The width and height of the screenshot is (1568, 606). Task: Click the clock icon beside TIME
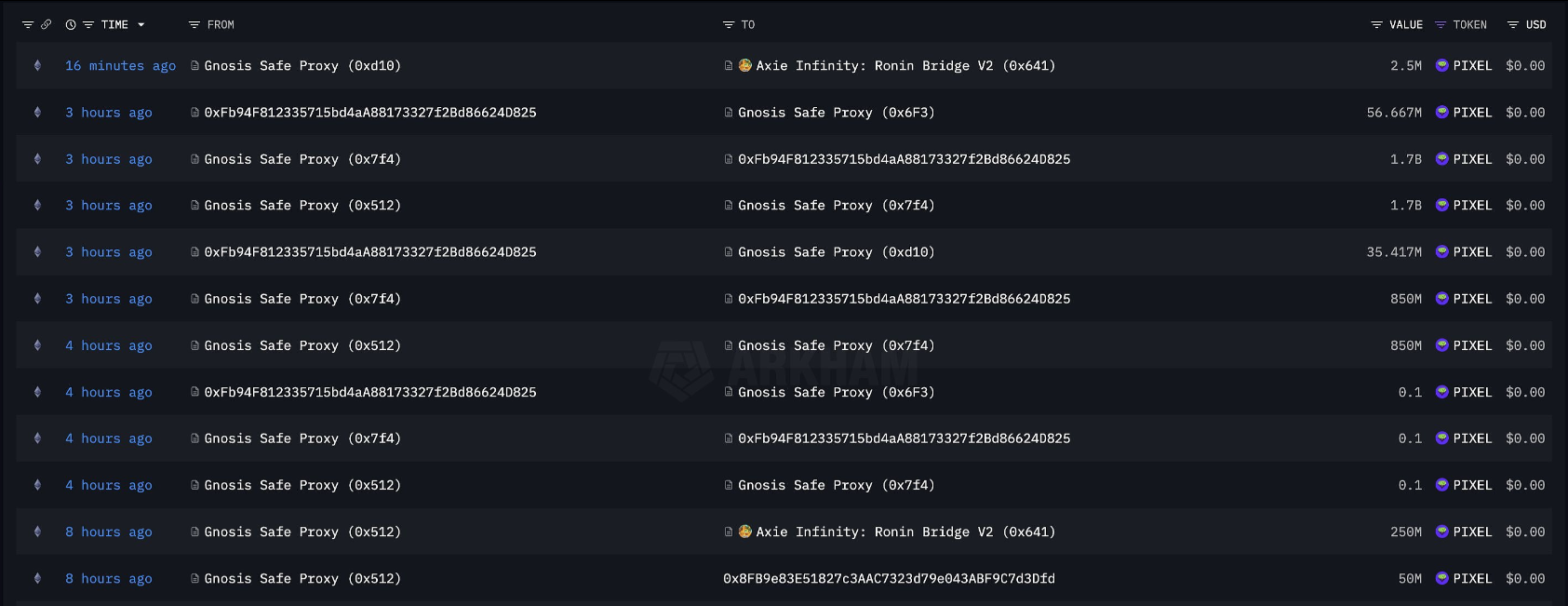click(71, 25)
